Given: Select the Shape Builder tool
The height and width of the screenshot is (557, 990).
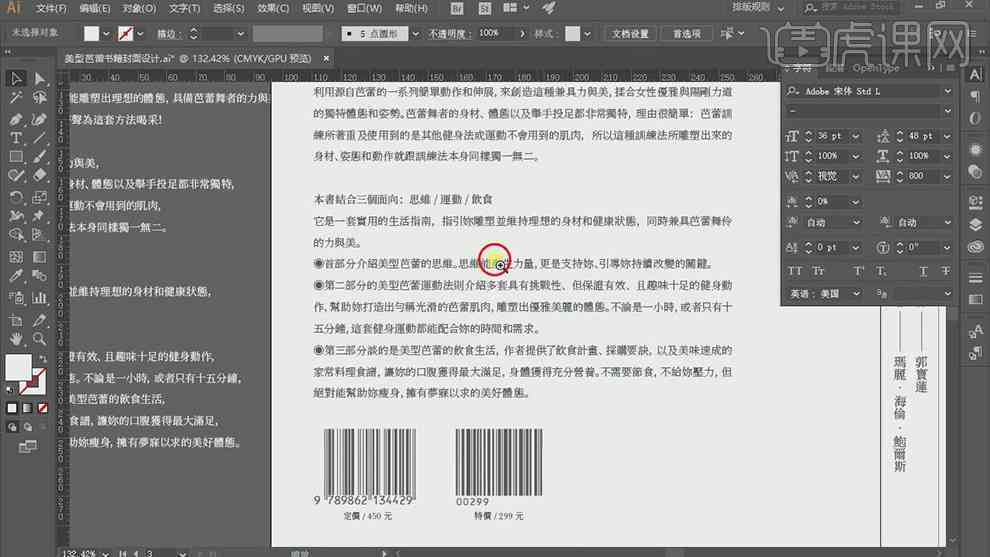Looking at the screenshot, I should [16, 236].
